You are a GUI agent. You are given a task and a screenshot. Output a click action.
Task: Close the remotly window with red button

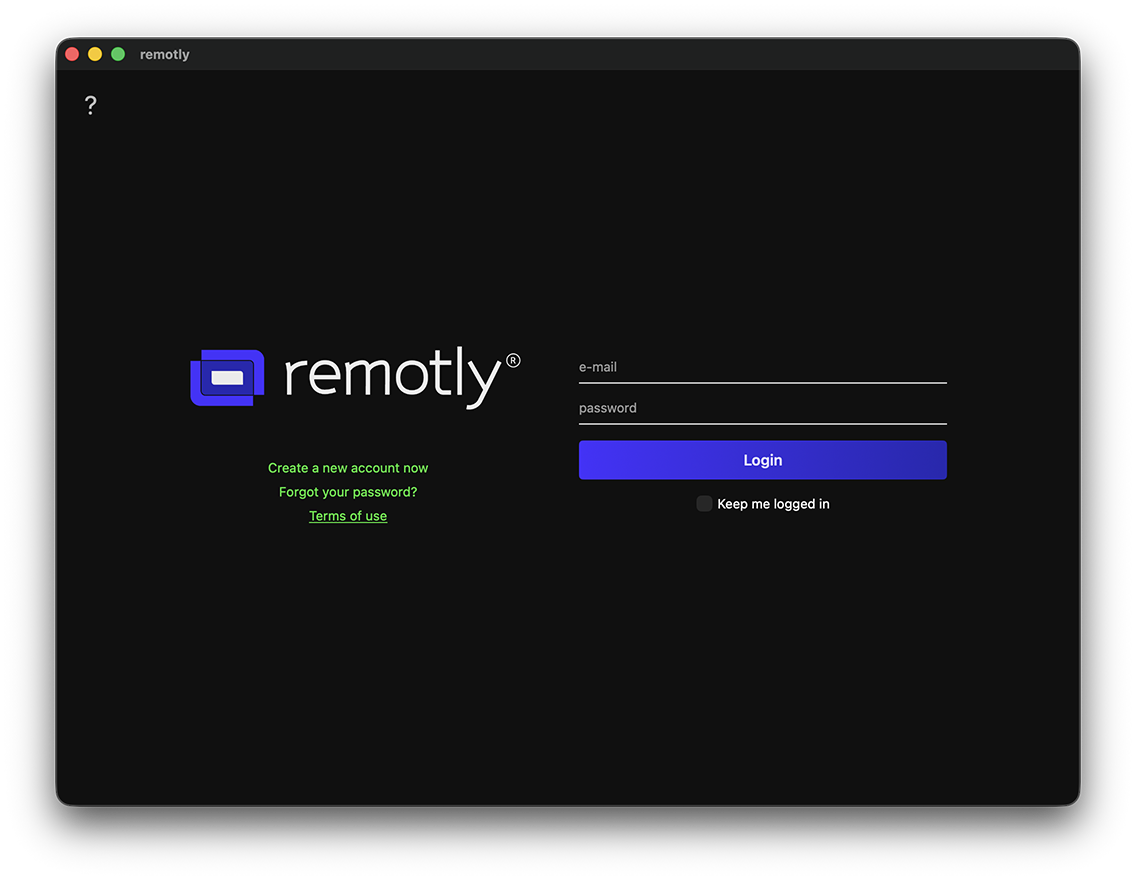pyautogui.click(x=72, y=54)
